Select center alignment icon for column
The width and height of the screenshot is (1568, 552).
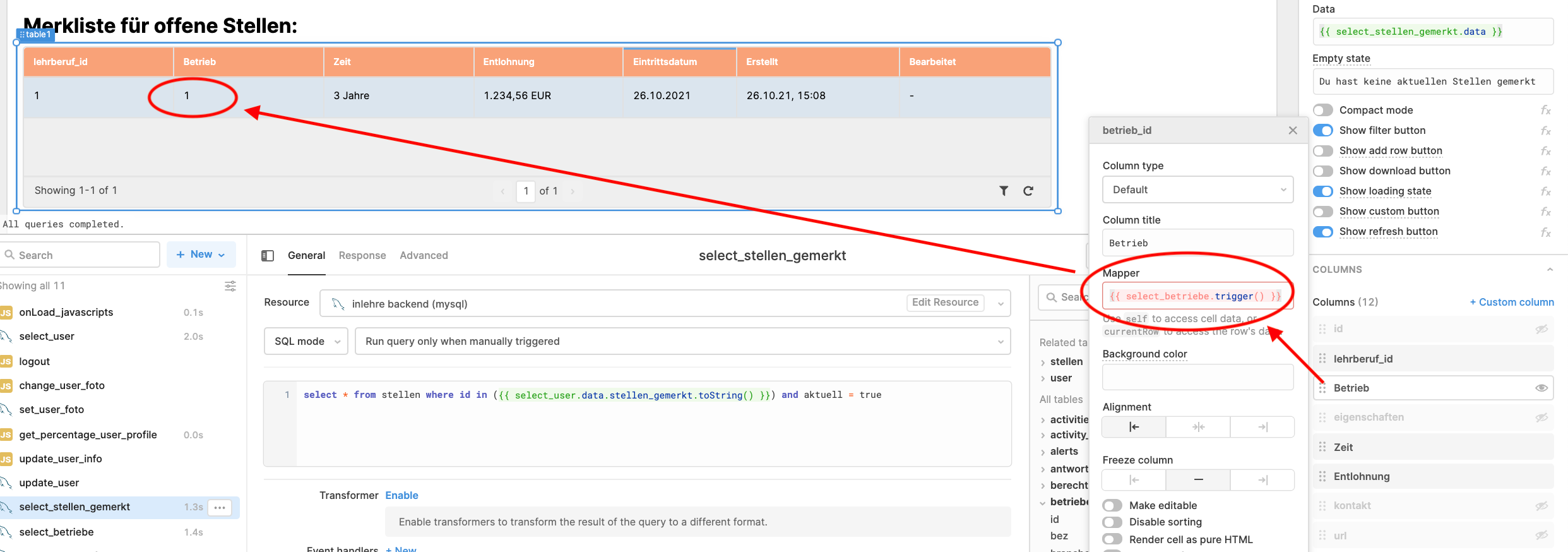pyautogui.click(x=1198, y=427)
